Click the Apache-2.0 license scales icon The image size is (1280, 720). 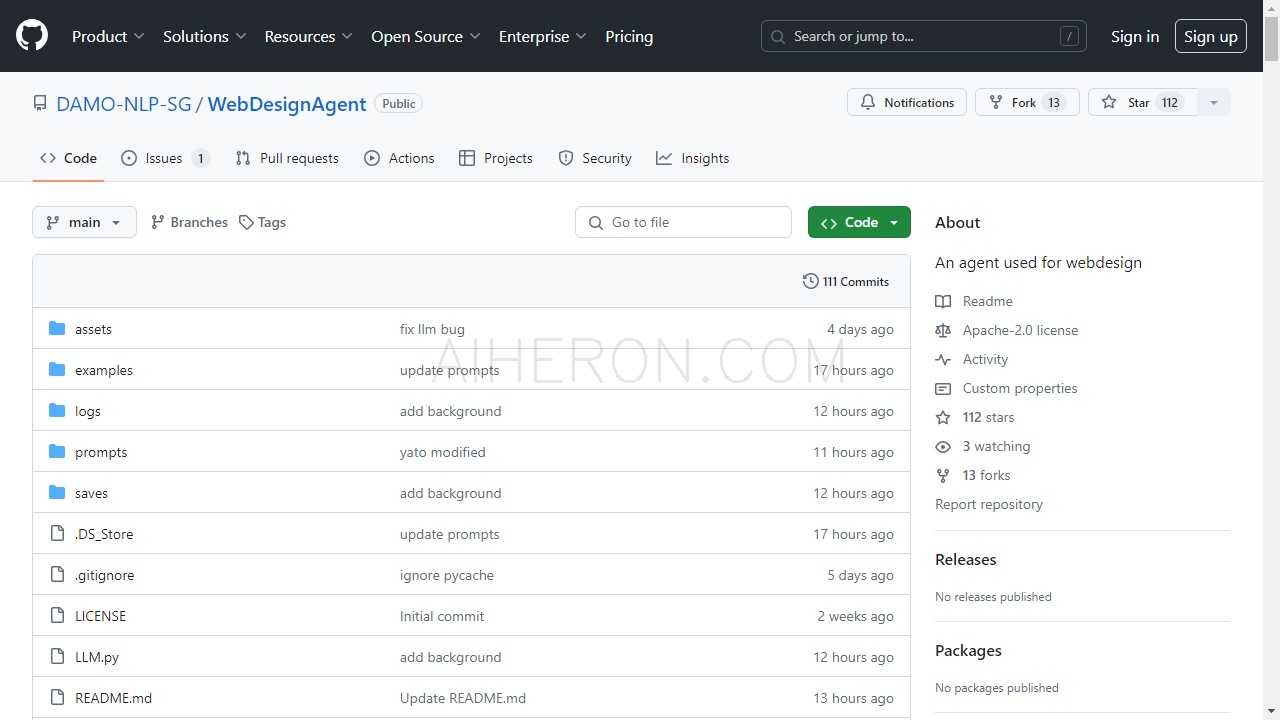click(x=943, y=330)
